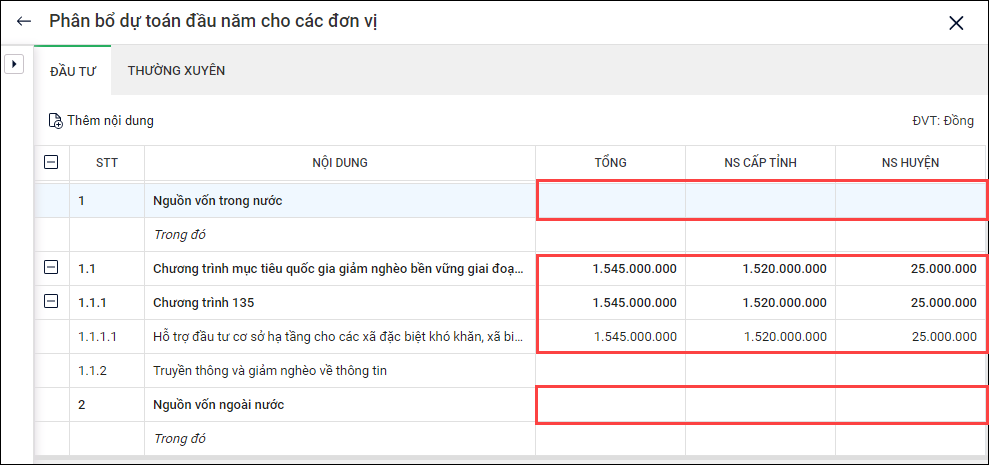Click NS HUYỆN cell of Chương trình 135
The width and height of the screenshot is (989, 465).
pos(910,302)
